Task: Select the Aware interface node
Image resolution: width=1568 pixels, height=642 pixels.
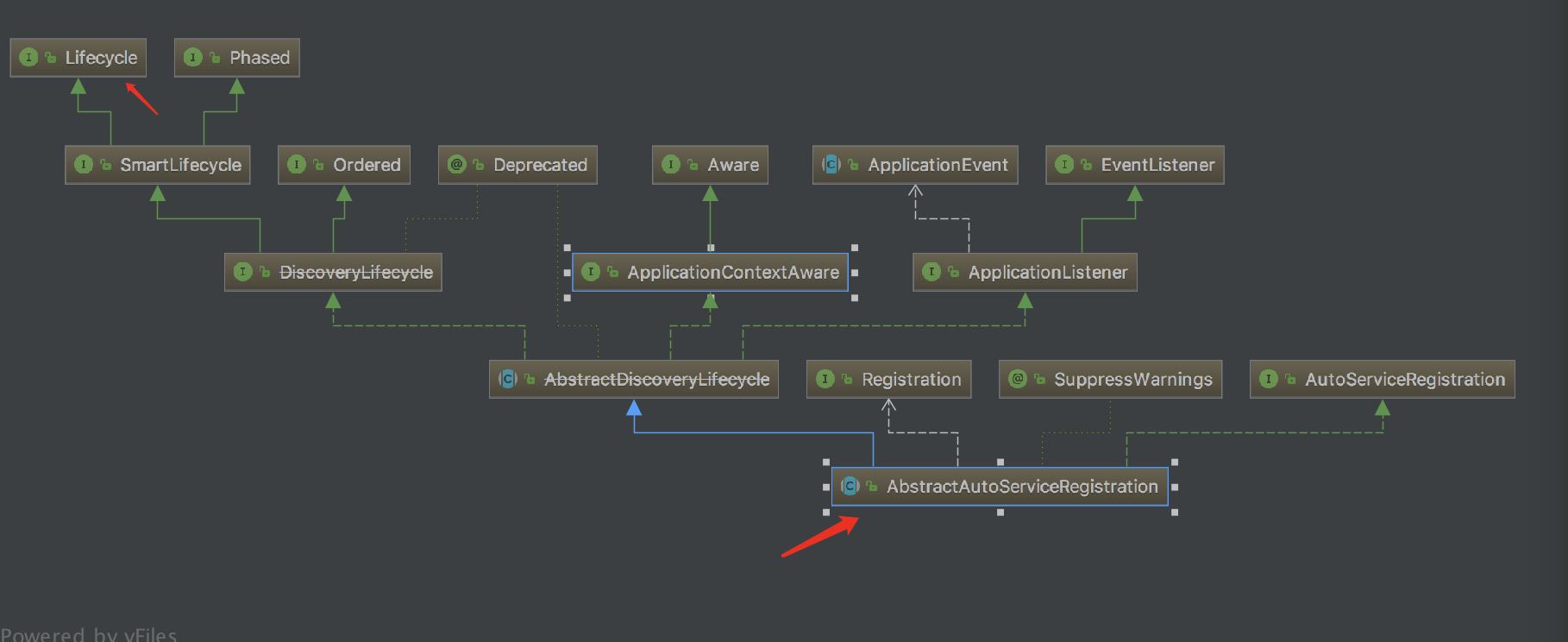Action: (710, 165)
